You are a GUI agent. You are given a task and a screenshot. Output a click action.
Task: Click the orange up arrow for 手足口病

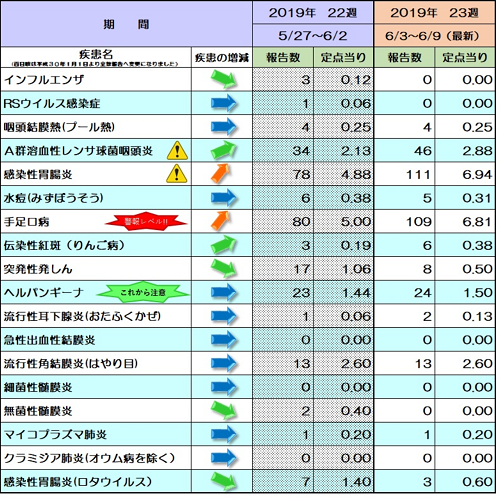tap(221, 221)
